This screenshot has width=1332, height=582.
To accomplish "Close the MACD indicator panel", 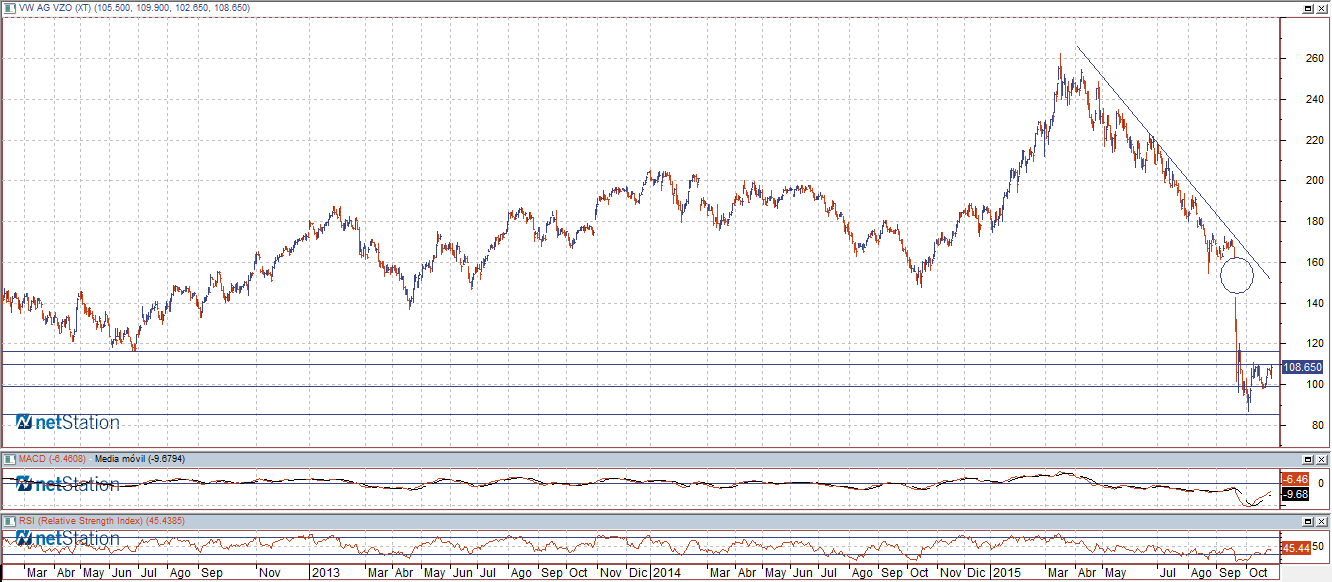I will coord(1321,458).
